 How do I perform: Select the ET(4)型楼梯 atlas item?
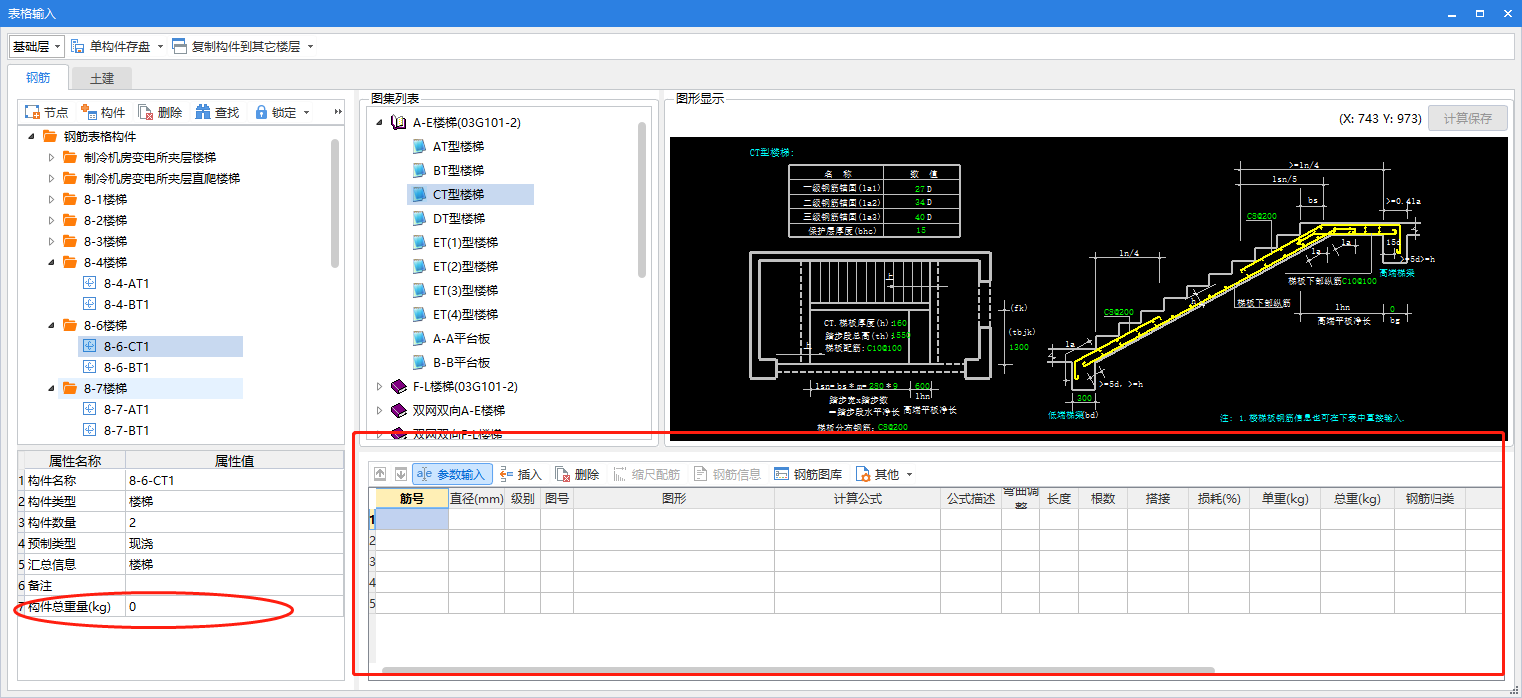click(465, 314)
